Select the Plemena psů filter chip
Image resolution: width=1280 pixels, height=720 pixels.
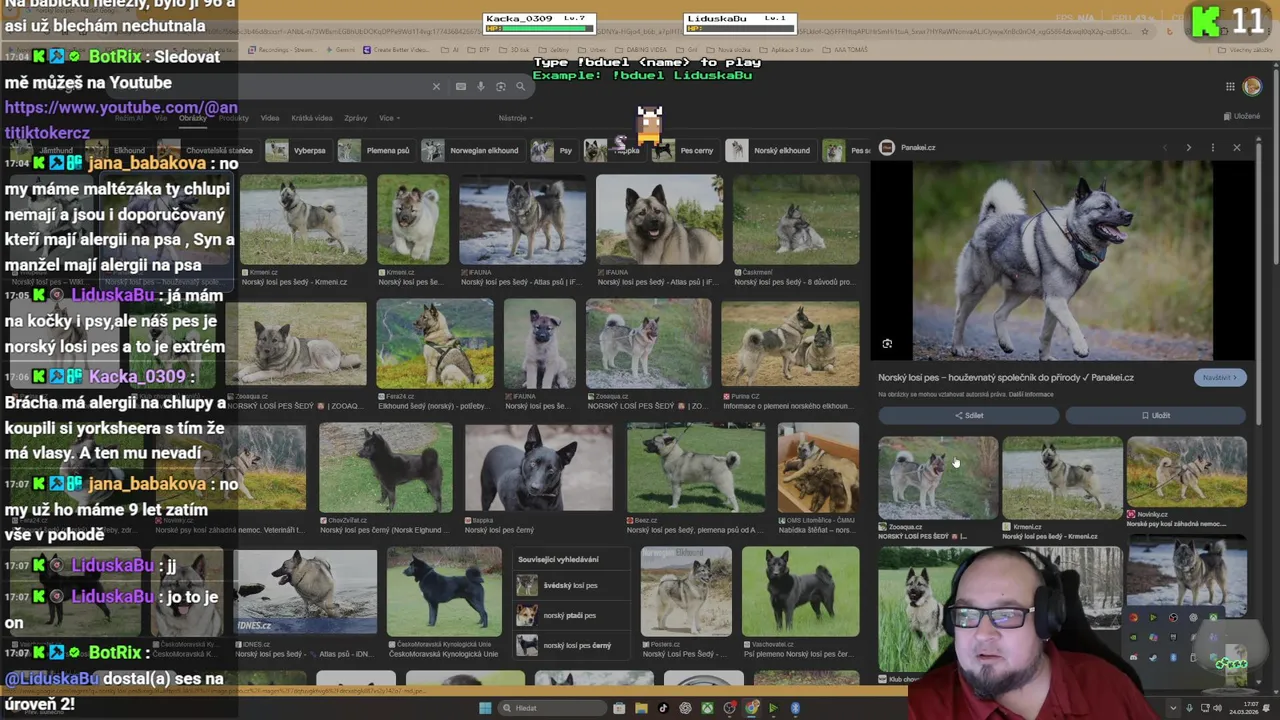pyautogui.click(x=375, y=150)
